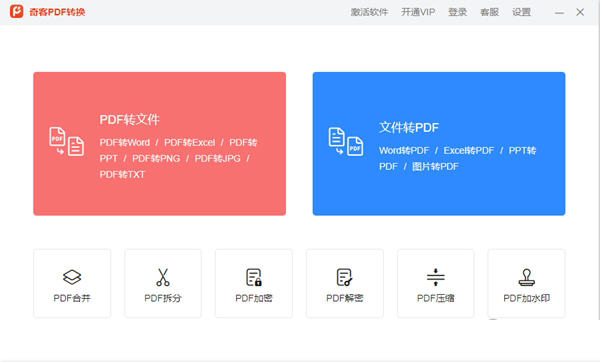This screenshot has width=600, height=362.
Task: Click the 奇客PDF转换 app logo icon
Action: [16, 11]
